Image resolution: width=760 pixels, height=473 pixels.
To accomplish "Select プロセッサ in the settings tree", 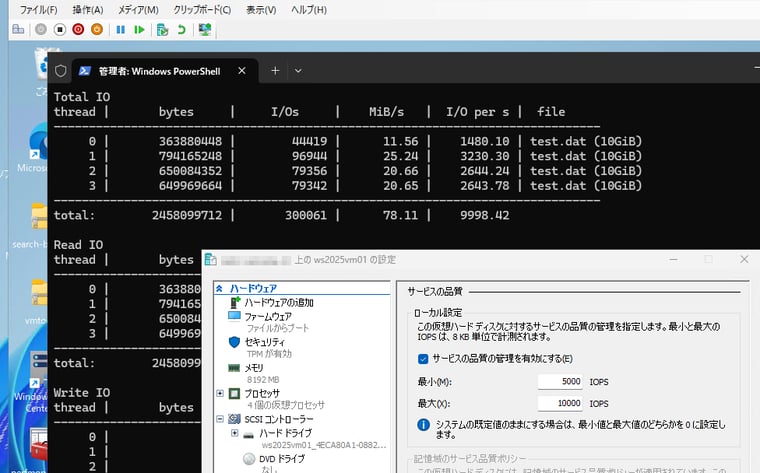I will pyautogui.click(x=262, y=394).
